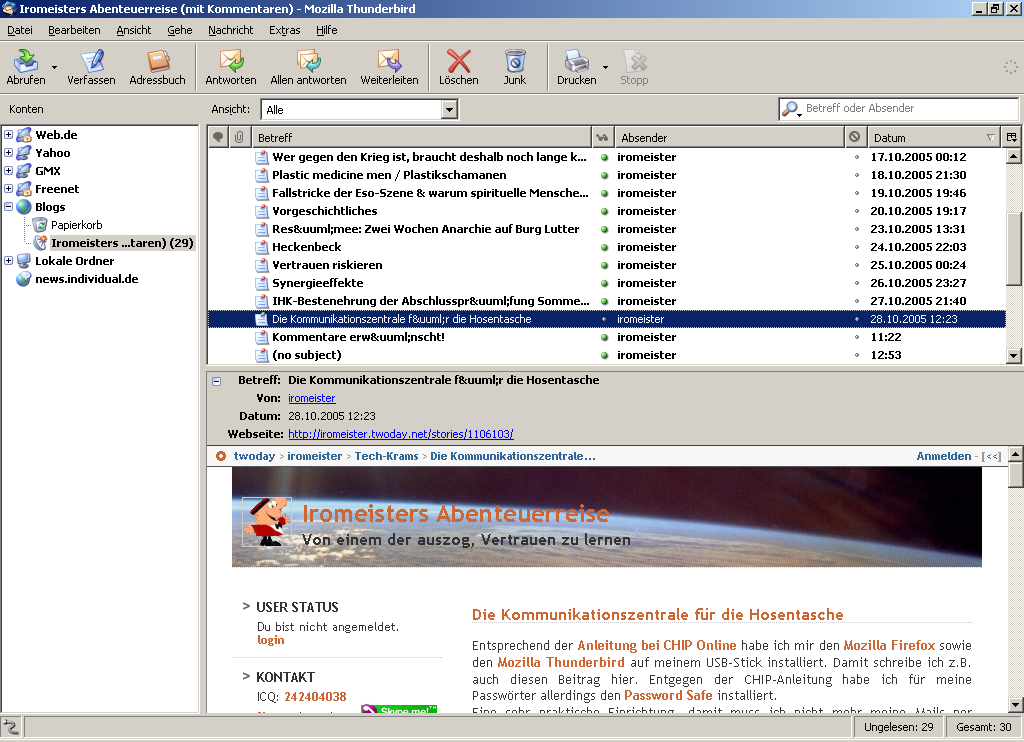The height and width of the screenshot is (742, 1024).
Task: Open the Datei menu
Action: pyautogui.click(x=20, y=30)
